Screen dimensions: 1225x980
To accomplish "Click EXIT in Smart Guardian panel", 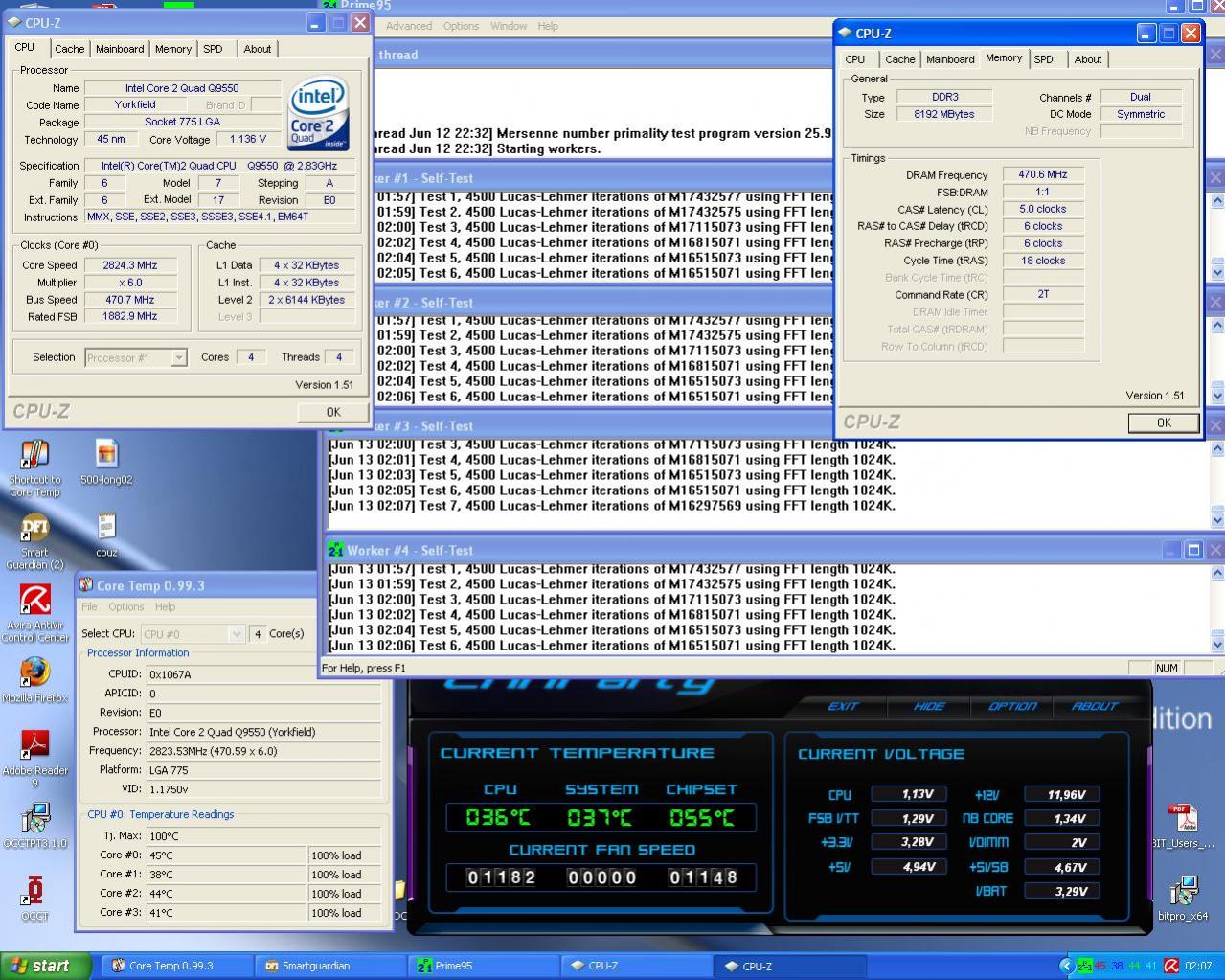I will [x=843, y=706].
